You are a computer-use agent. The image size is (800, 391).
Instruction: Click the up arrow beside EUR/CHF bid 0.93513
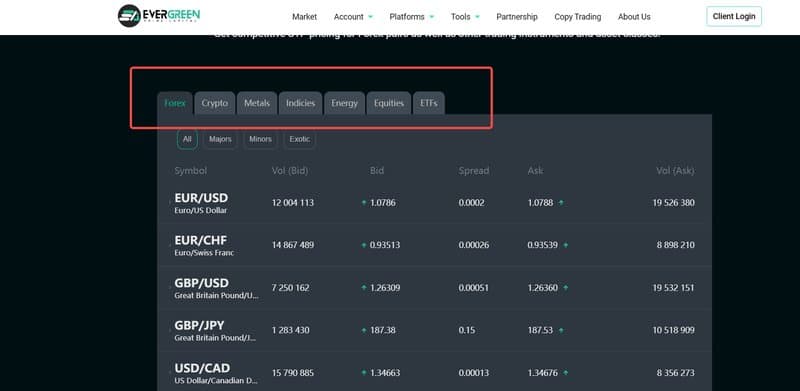(x=364, y=245)
